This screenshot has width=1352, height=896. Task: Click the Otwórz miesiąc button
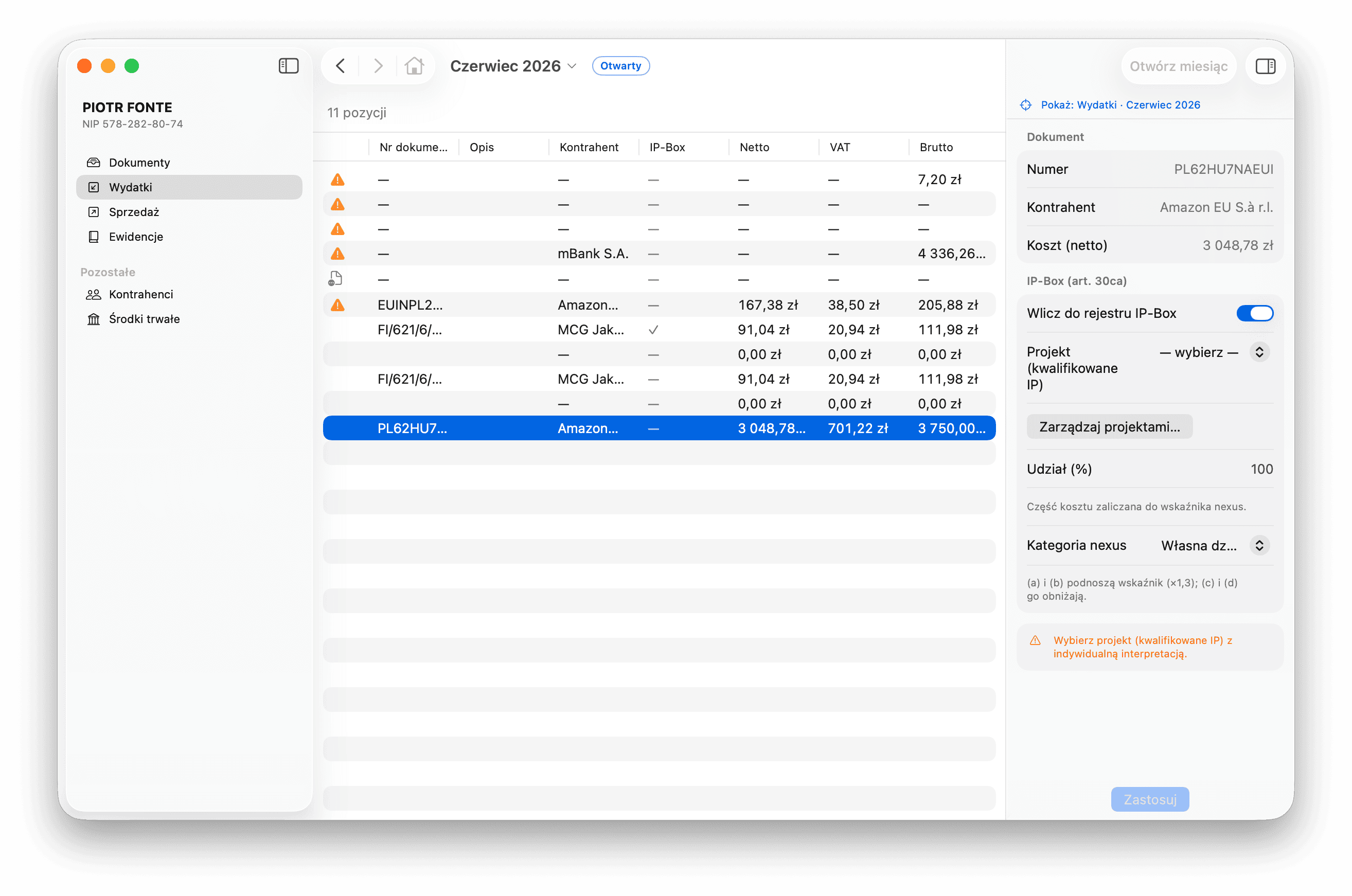point(1178,66)
